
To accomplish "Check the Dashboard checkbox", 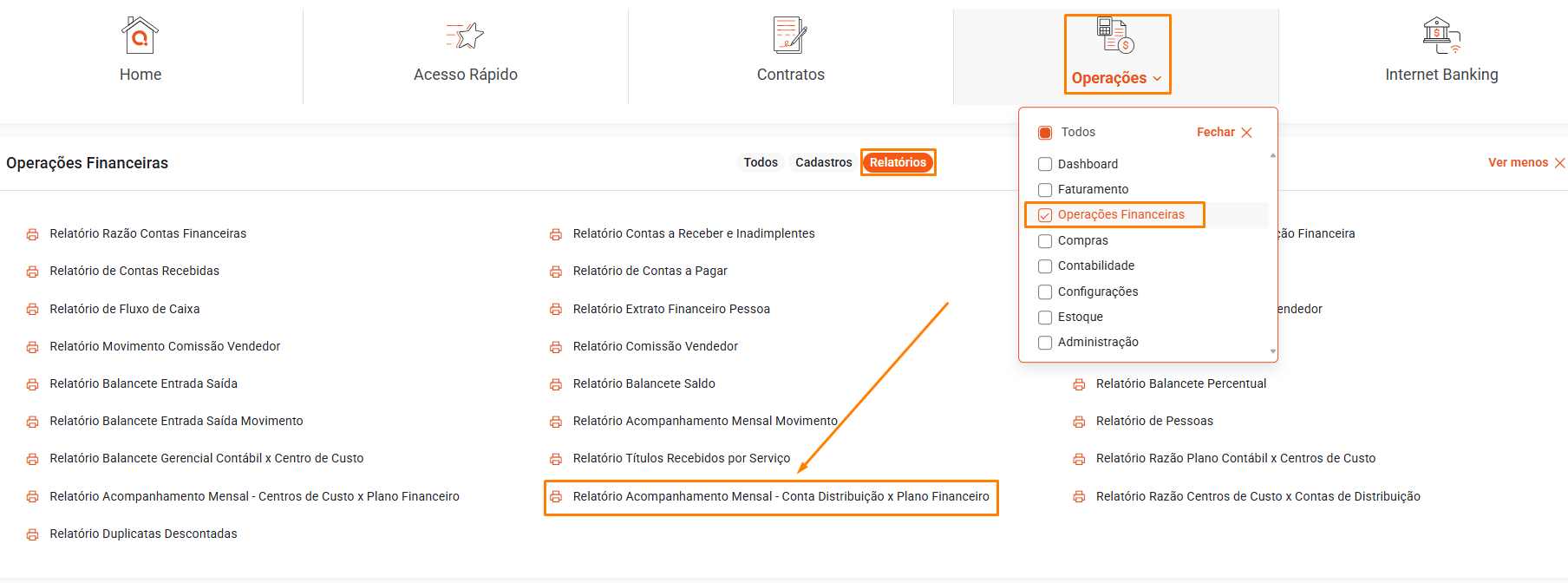I will 1045,164.
